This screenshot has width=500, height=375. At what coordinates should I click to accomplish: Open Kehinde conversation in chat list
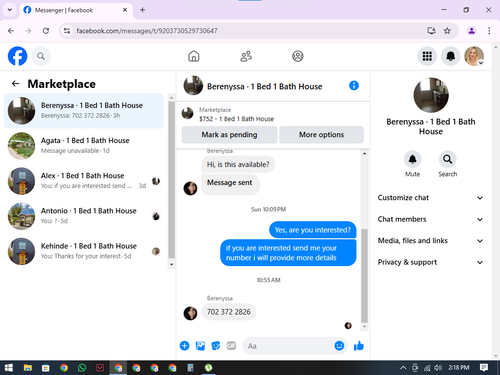point(84,251)
